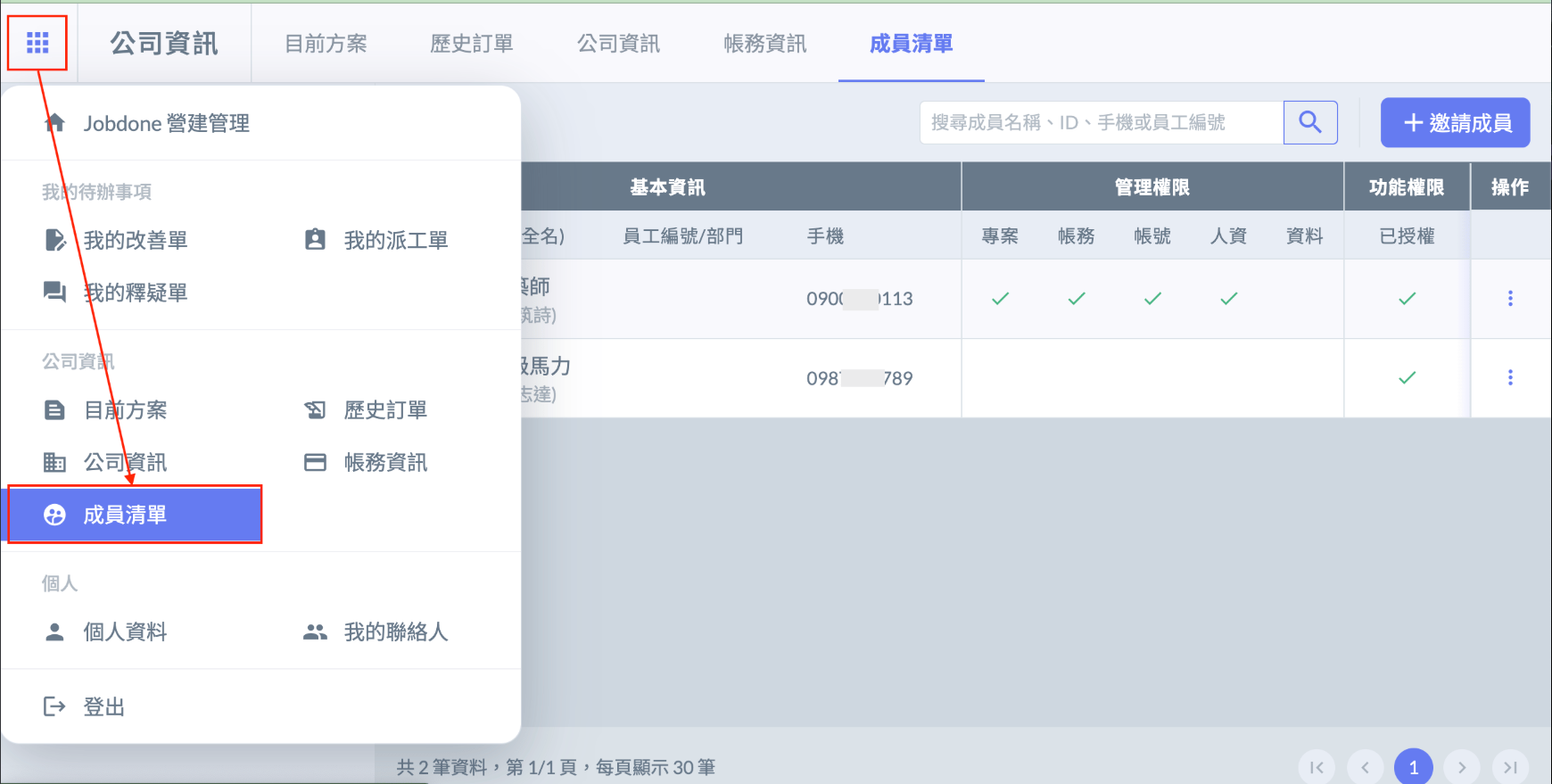Image resolution: width=1552 pixels, height=784 pixels.
Task: Go to the next page of results
Action: (1461, 767)
